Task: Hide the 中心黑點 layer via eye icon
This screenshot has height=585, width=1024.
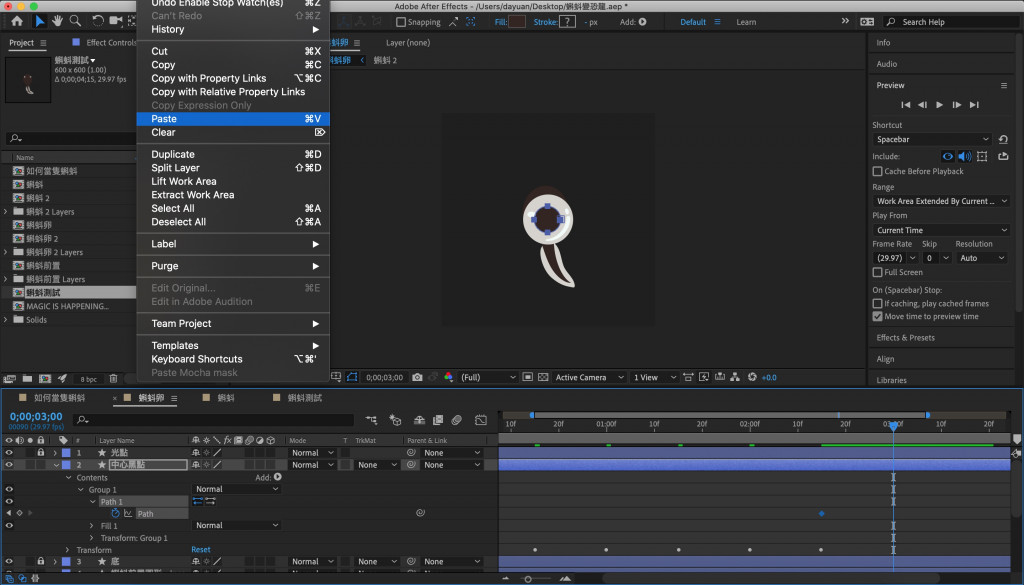Action: [9, 465]
